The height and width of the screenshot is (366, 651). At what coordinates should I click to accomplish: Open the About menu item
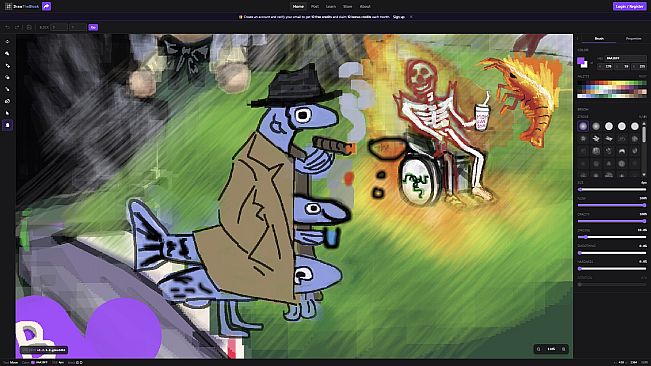[365, 7]
